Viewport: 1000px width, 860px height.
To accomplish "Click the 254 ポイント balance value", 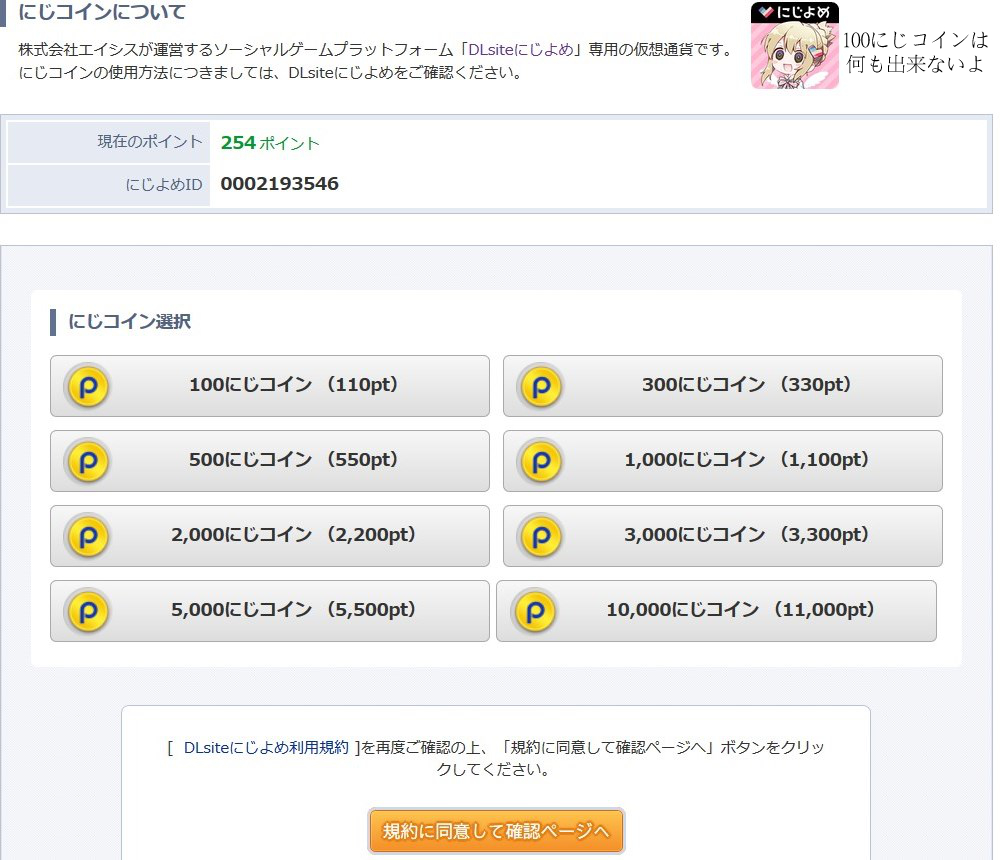I will tap(270, 143).
